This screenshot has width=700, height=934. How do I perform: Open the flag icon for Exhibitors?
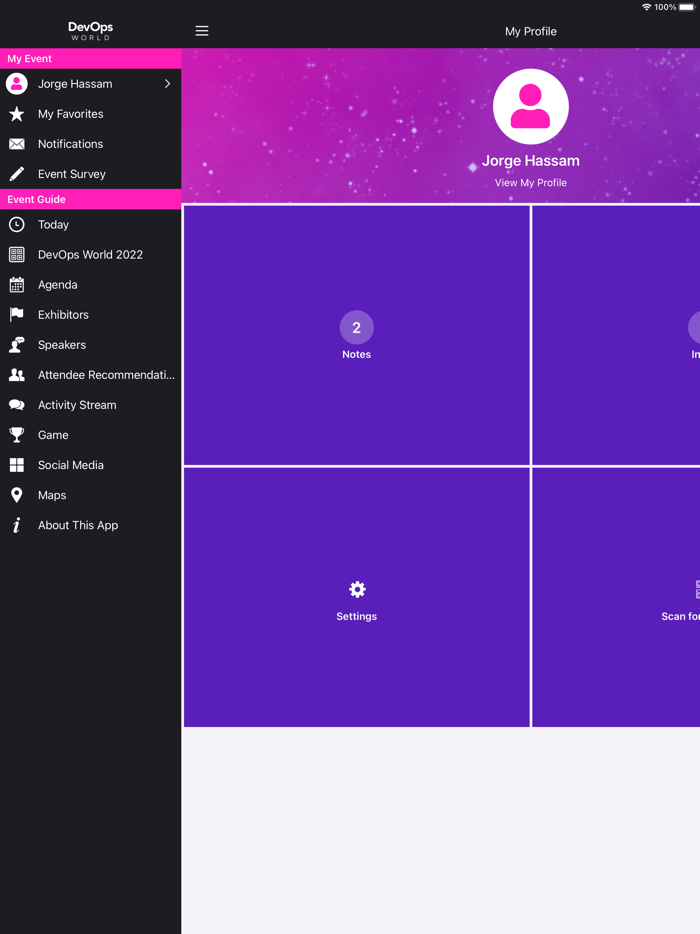(17, 315)
